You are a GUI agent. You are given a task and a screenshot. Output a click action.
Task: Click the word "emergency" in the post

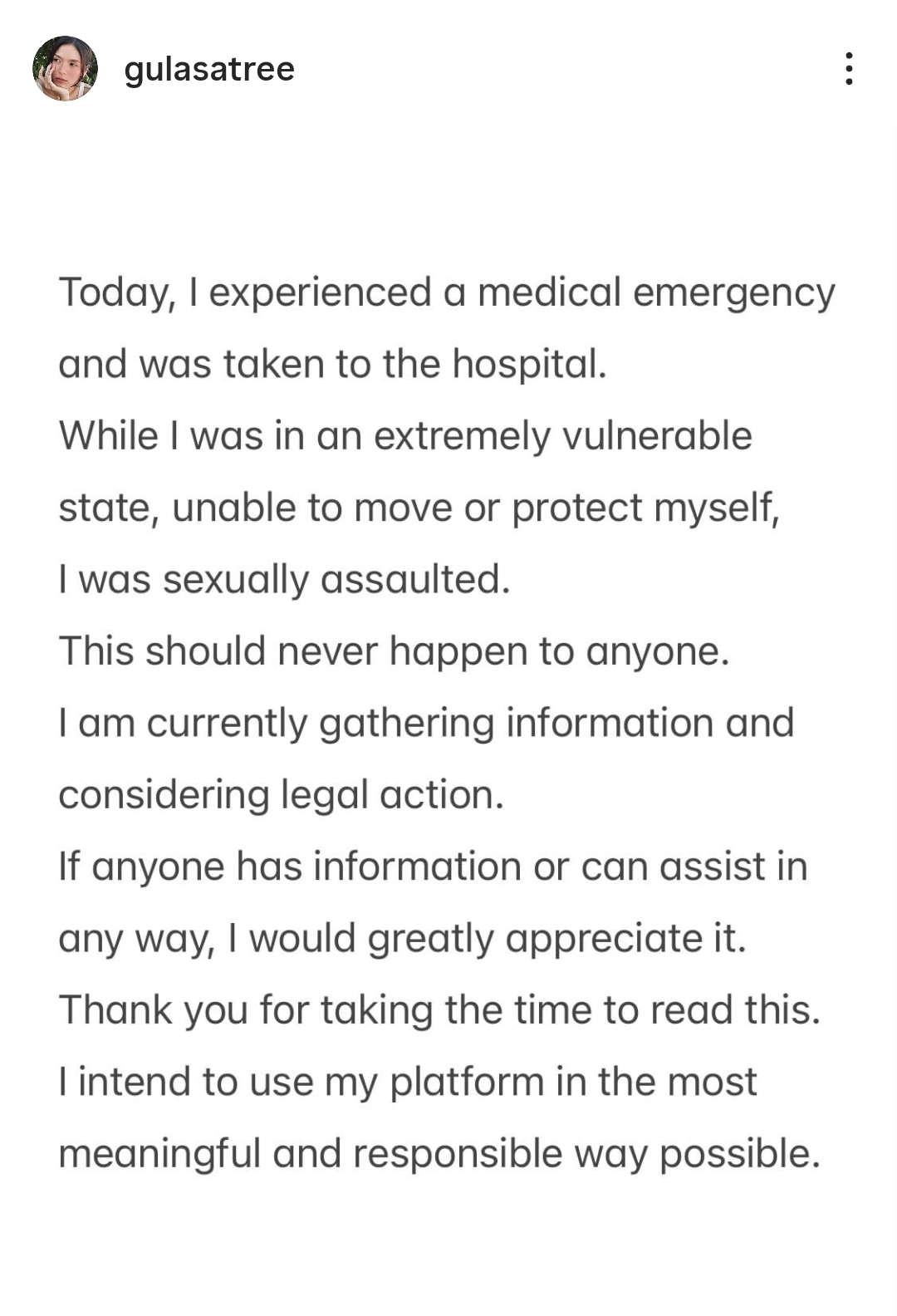733,294
